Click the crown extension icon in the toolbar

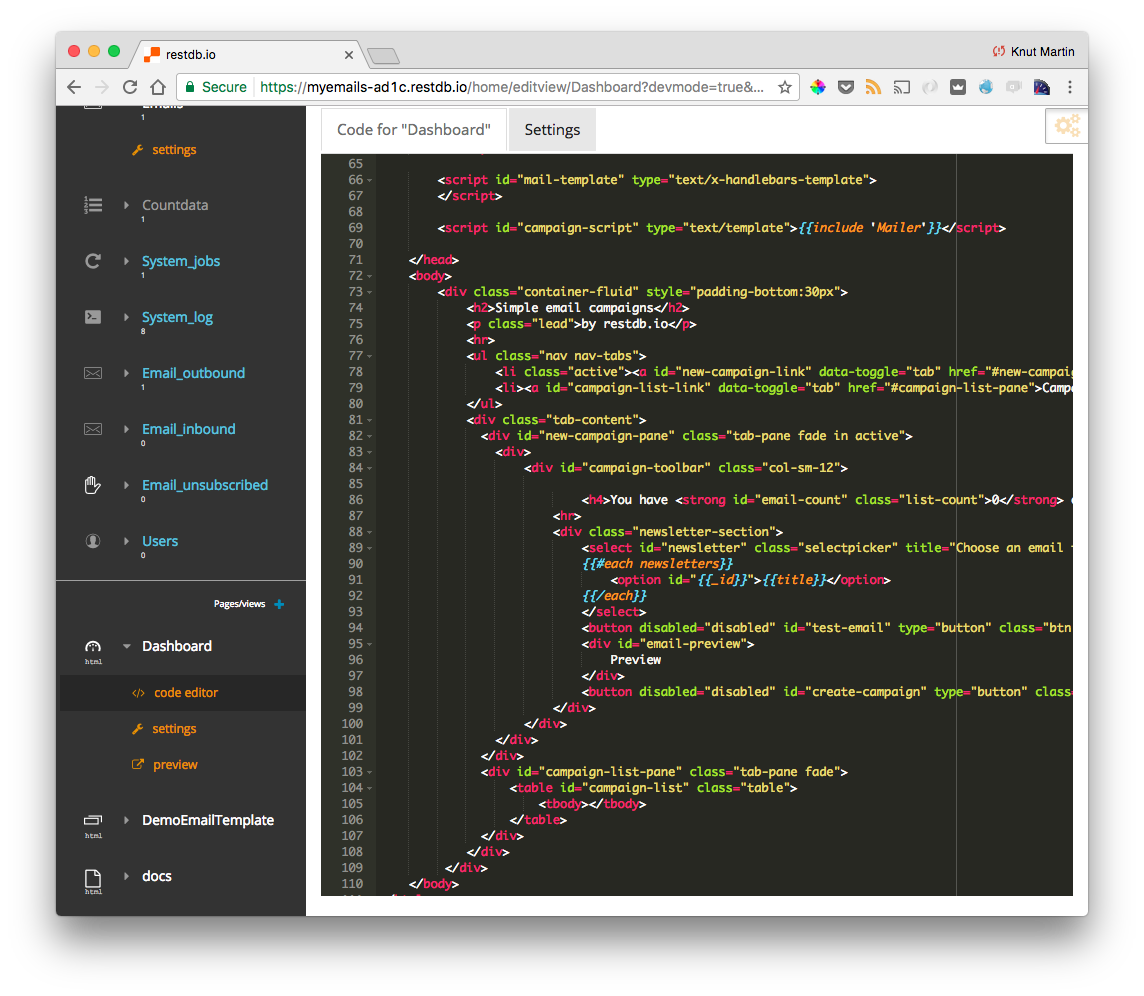pos(958,87)
